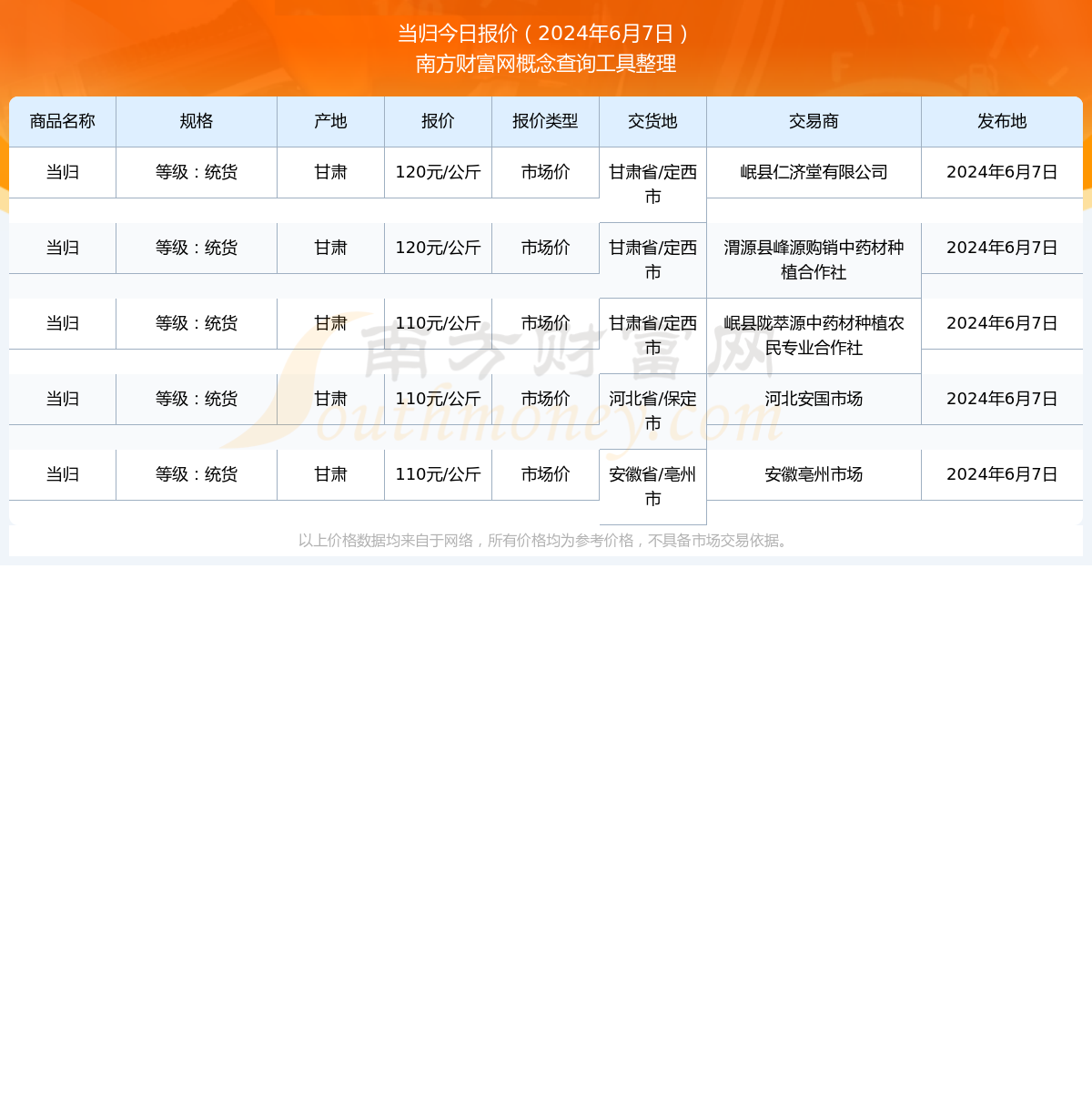Click 当归 in the 岷县陇萃源 row
The width and height of the screenshot is (1092, 1097).
tap(63, 323)
